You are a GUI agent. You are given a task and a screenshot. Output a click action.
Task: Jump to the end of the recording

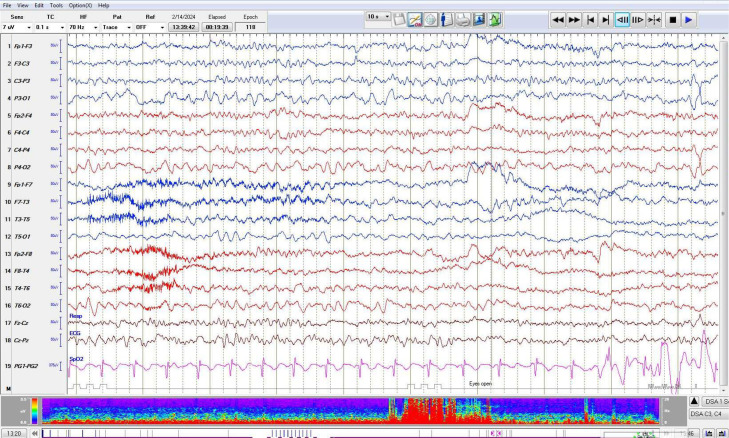pos(605,20)
